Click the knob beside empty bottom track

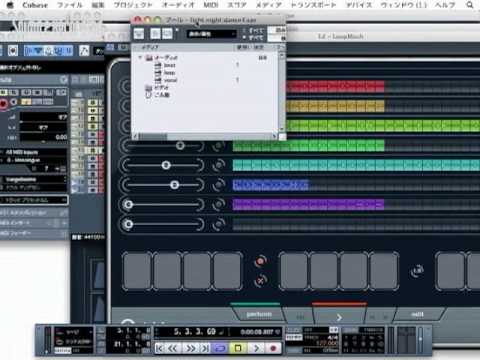[219, 224]
